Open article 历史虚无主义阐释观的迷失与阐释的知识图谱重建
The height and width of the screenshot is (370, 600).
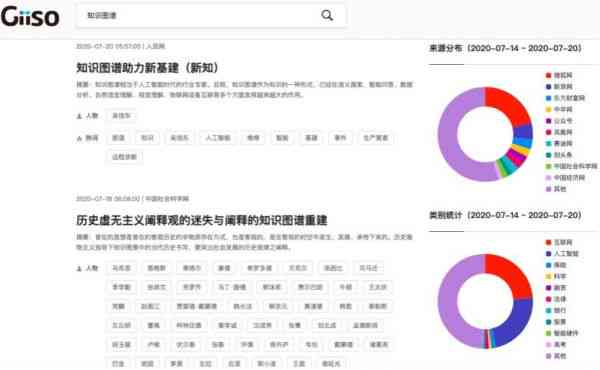tap(202, 220)
